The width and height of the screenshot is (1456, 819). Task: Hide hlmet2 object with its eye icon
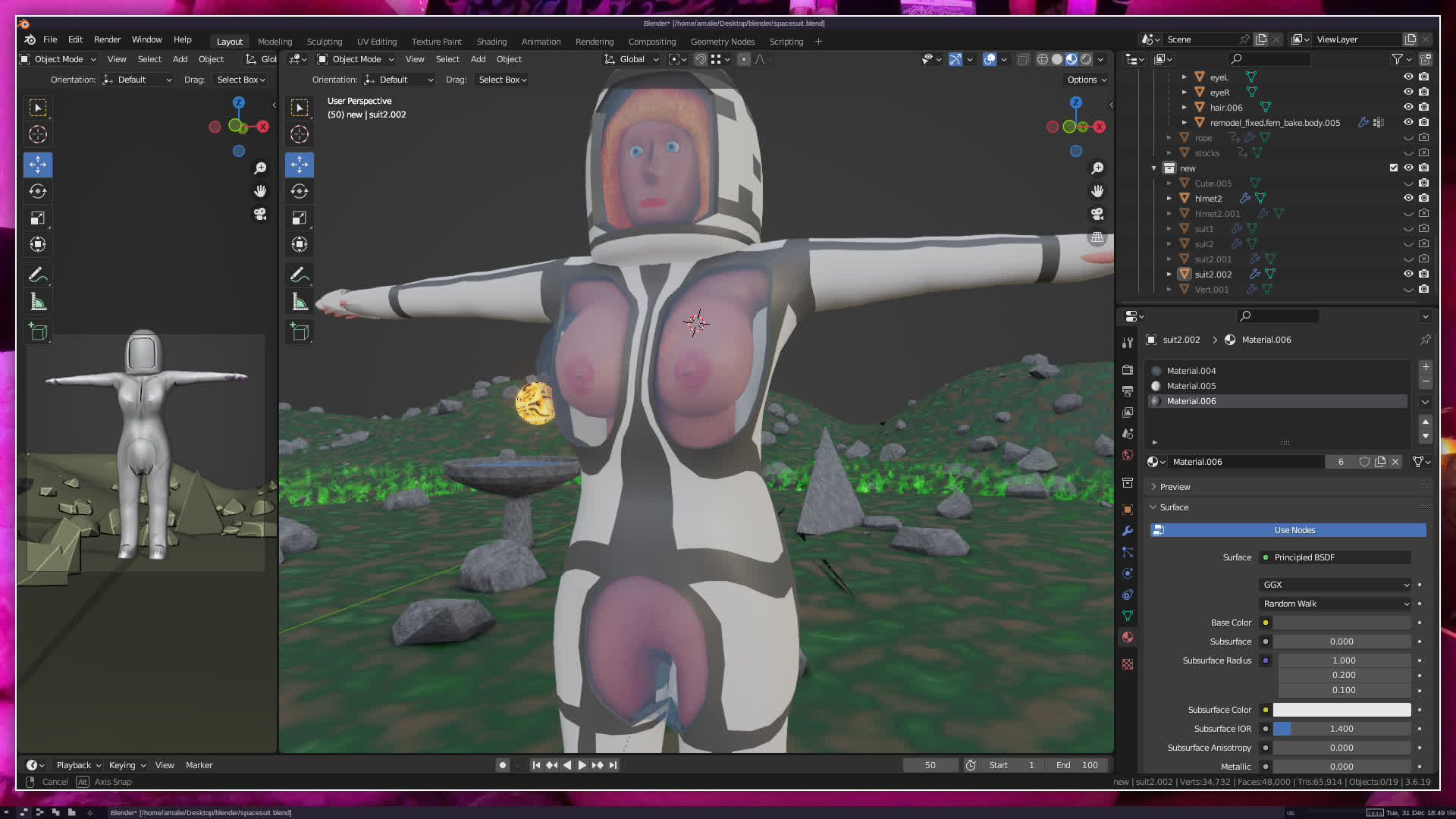coord(1408,198)
